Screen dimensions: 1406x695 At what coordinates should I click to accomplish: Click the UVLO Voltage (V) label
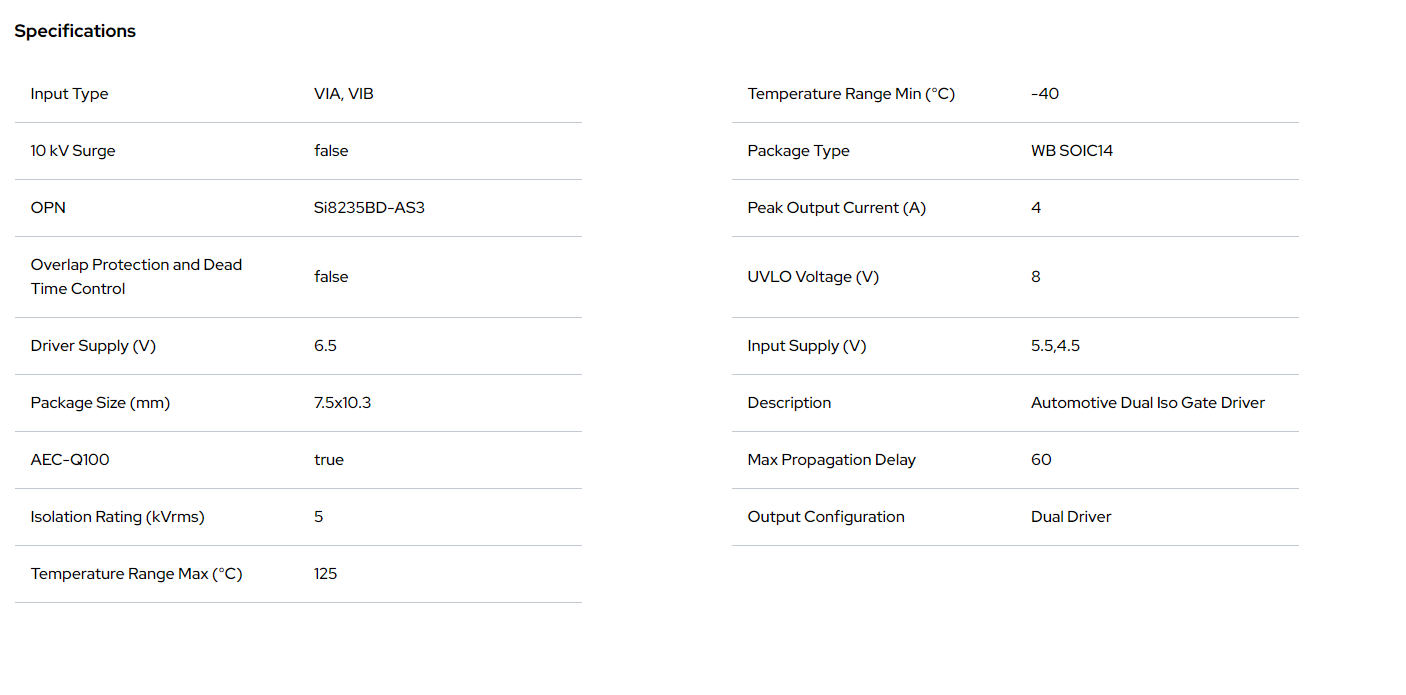click(813, 277)
